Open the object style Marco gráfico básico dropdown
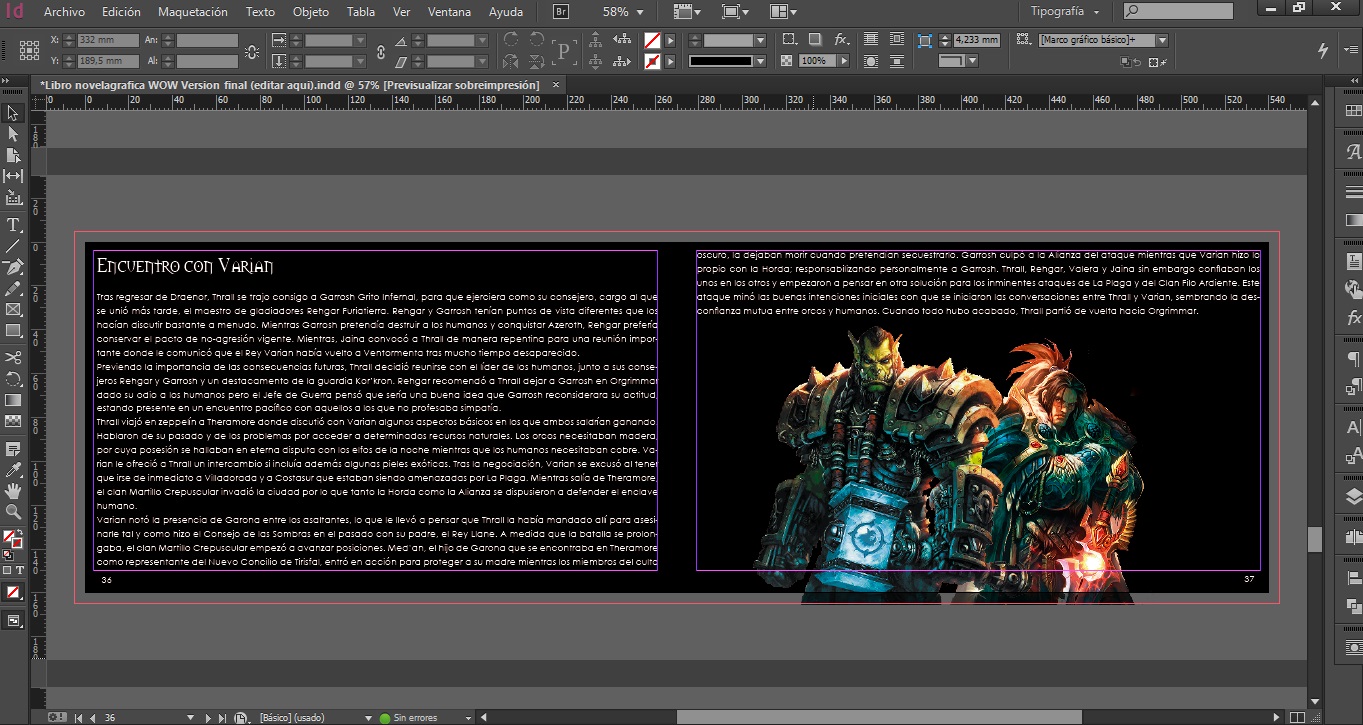Viewport: 1363px width, 725px height. (1162, 40)
